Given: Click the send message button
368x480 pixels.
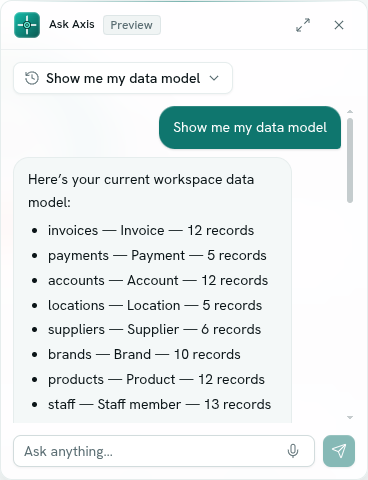Looking at the screenshot, I should (x=339, y=451).
